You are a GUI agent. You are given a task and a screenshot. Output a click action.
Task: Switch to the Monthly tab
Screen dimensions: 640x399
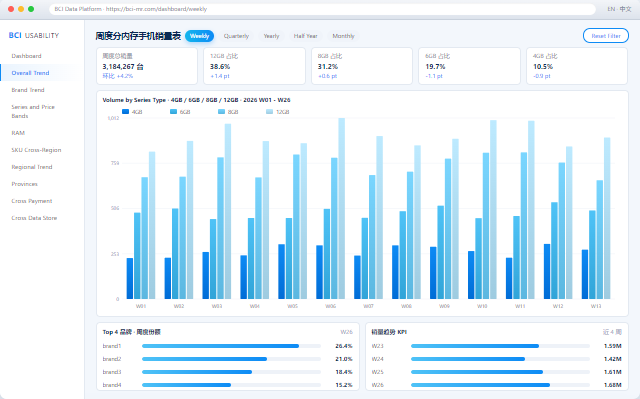[343, 36]
